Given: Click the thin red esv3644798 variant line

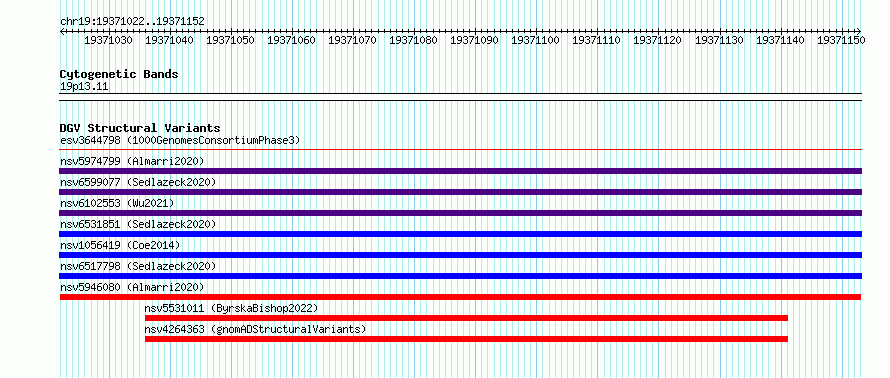Looking at the screenshot, I should tap(461, 150).
